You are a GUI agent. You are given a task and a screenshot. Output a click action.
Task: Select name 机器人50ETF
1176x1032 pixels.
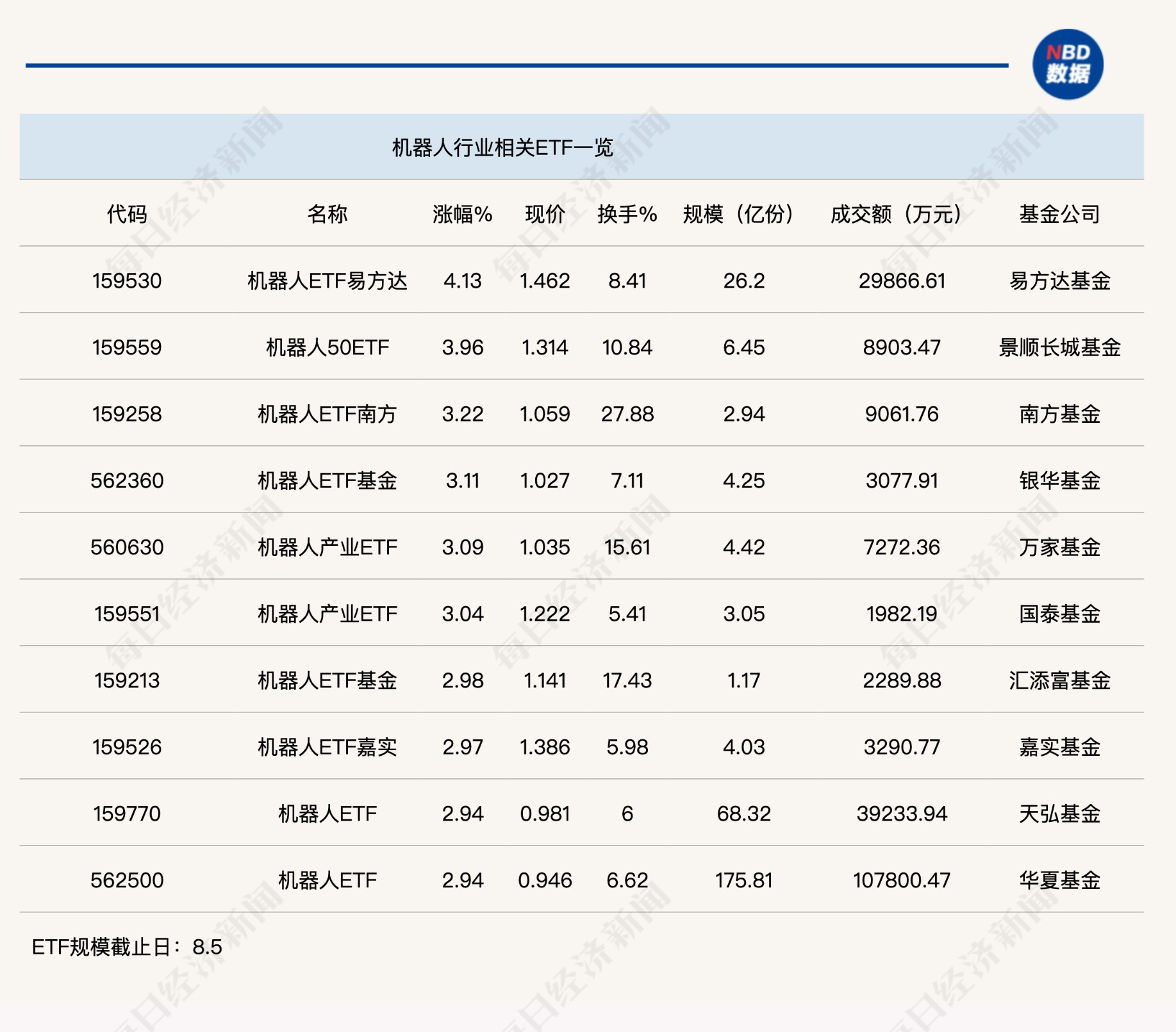(x=327, y=347)
